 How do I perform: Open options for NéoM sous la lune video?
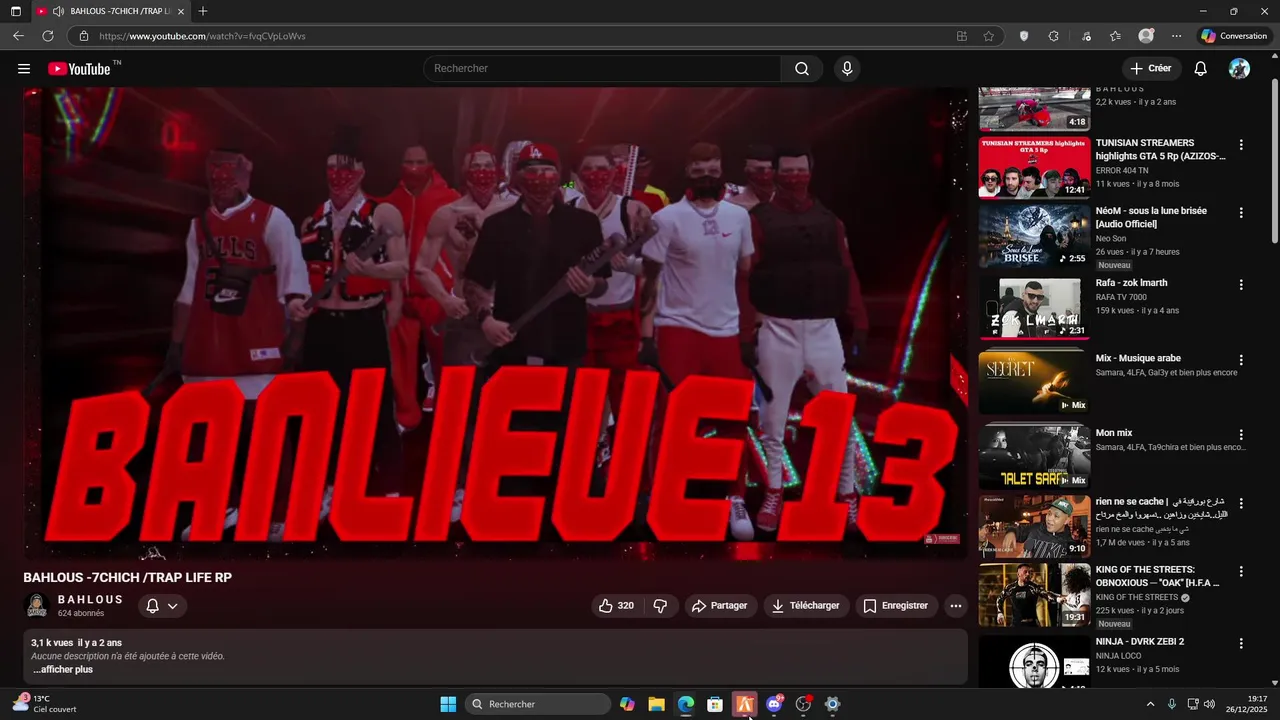point(1241,213)
